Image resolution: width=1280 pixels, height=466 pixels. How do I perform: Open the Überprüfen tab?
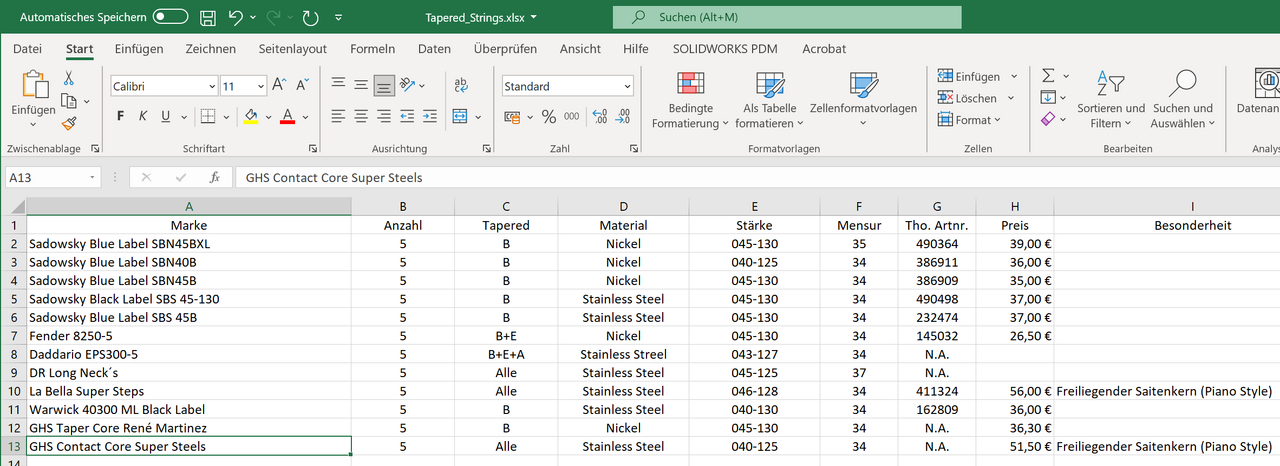[x=505, y=48]
